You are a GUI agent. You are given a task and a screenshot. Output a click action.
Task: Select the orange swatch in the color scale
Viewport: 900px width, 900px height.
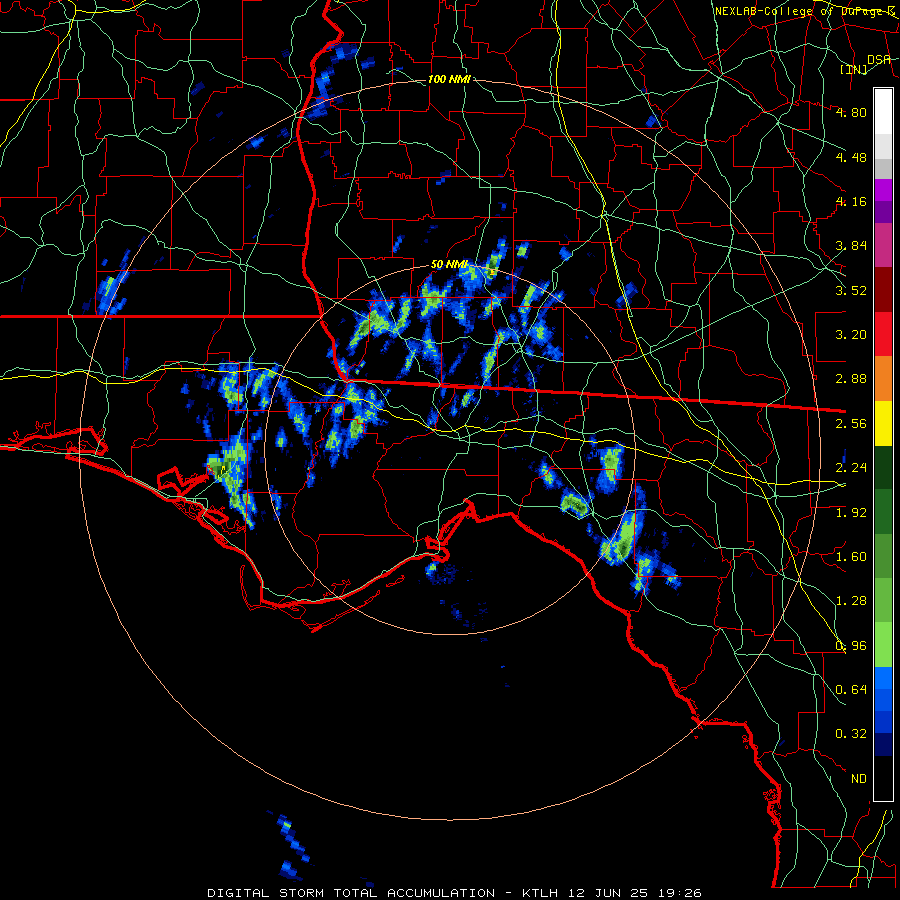tap(883, 379)
